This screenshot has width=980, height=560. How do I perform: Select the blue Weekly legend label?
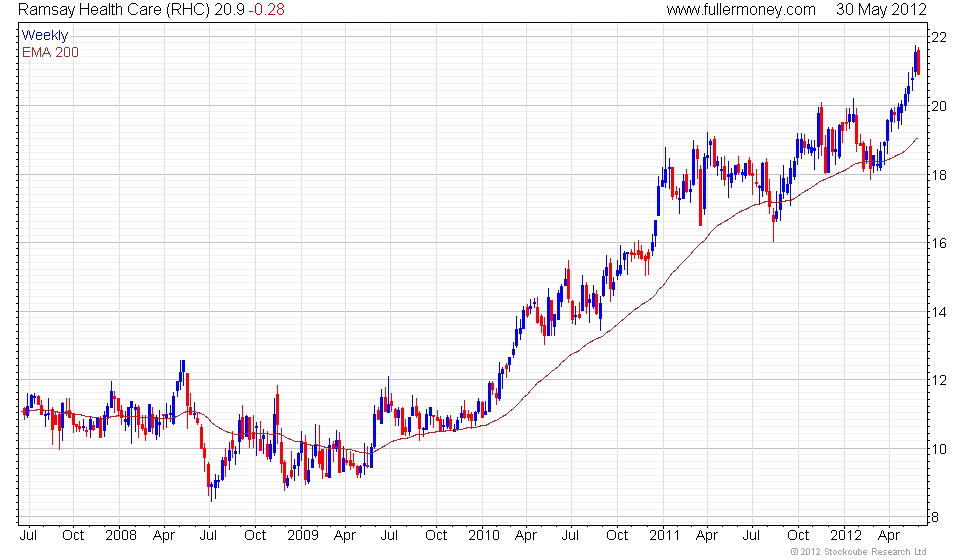pos(44,36)
